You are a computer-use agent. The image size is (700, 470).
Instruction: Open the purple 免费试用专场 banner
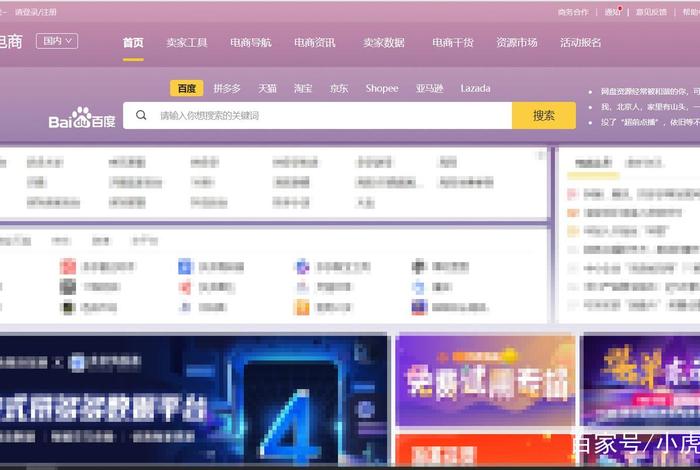(x=486, y=382)
